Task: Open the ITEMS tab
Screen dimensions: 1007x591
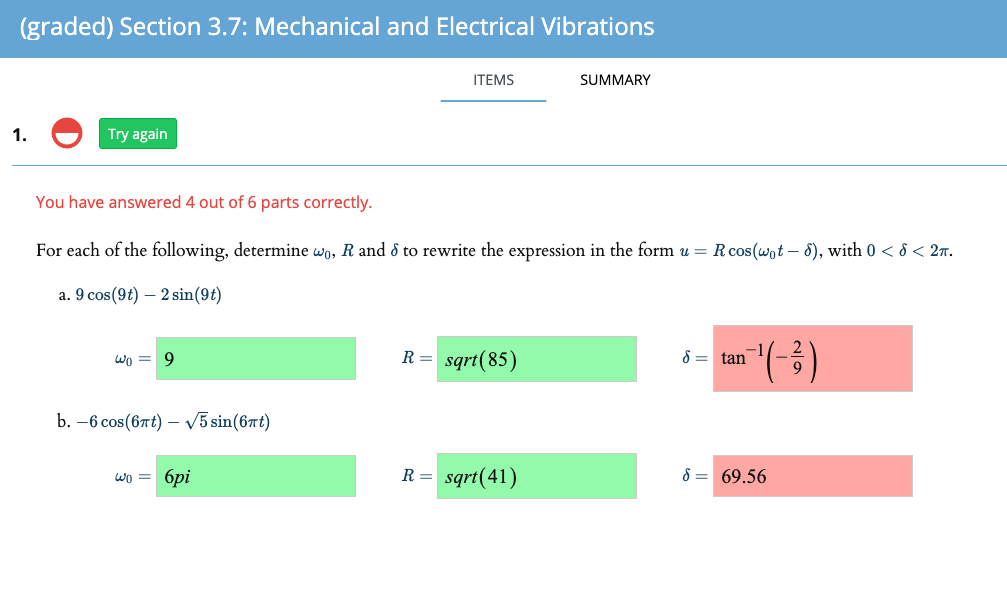Action: (x=493, y=80)
